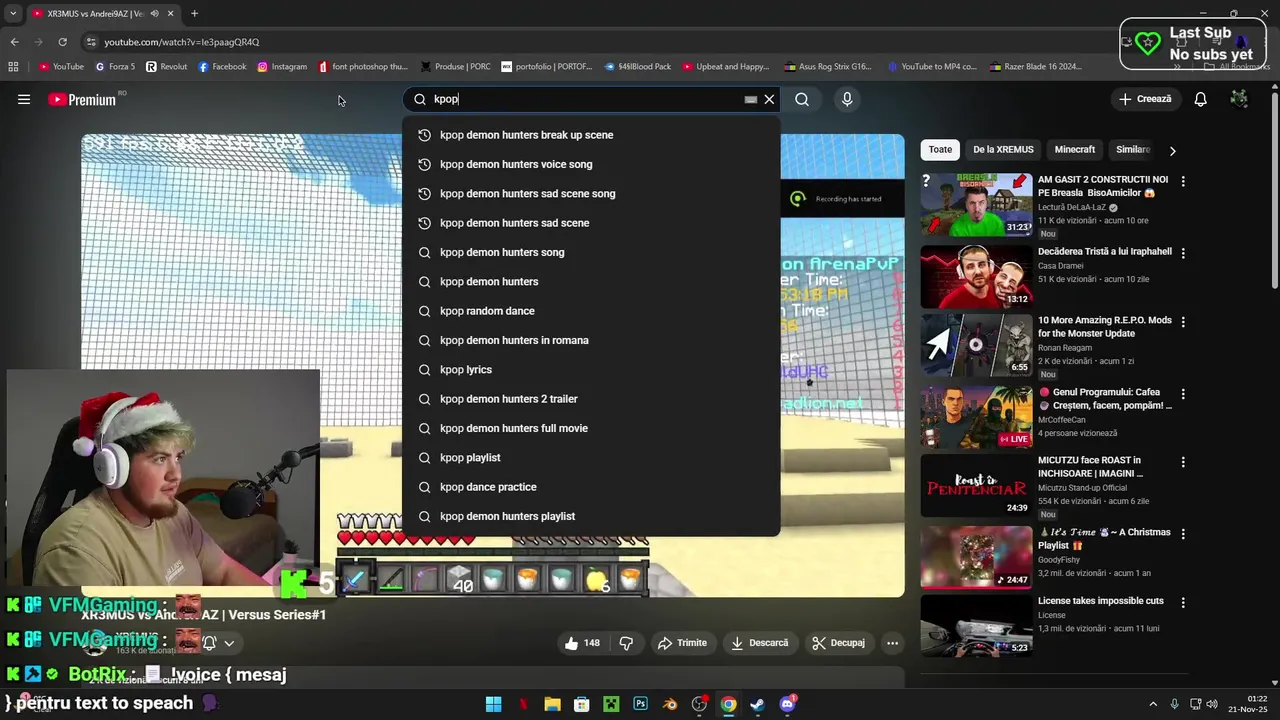Open the on-screen keyboard in search box
The width and height of the screenshot is (1280, 720).
pyautogui.click(x=750, y=99)
